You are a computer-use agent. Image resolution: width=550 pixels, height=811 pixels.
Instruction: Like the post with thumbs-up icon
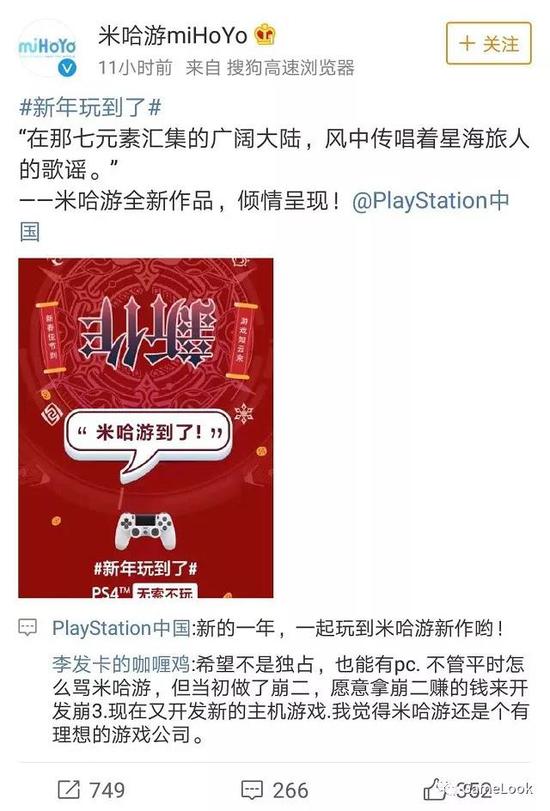pyautogui.click(x=435, y=789)
